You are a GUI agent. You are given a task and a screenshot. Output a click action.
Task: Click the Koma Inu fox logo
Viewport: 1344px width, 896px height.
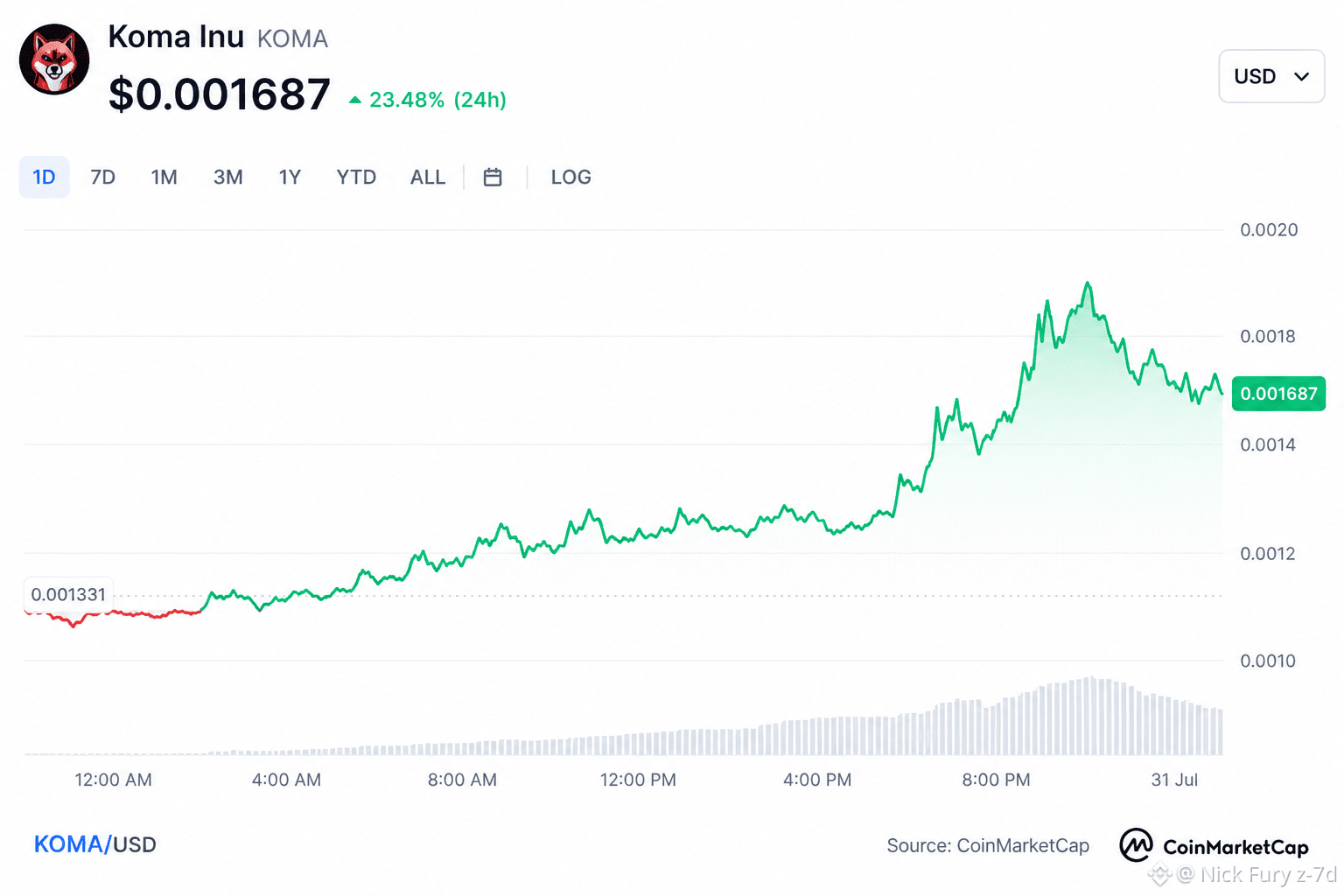(54, 59)
